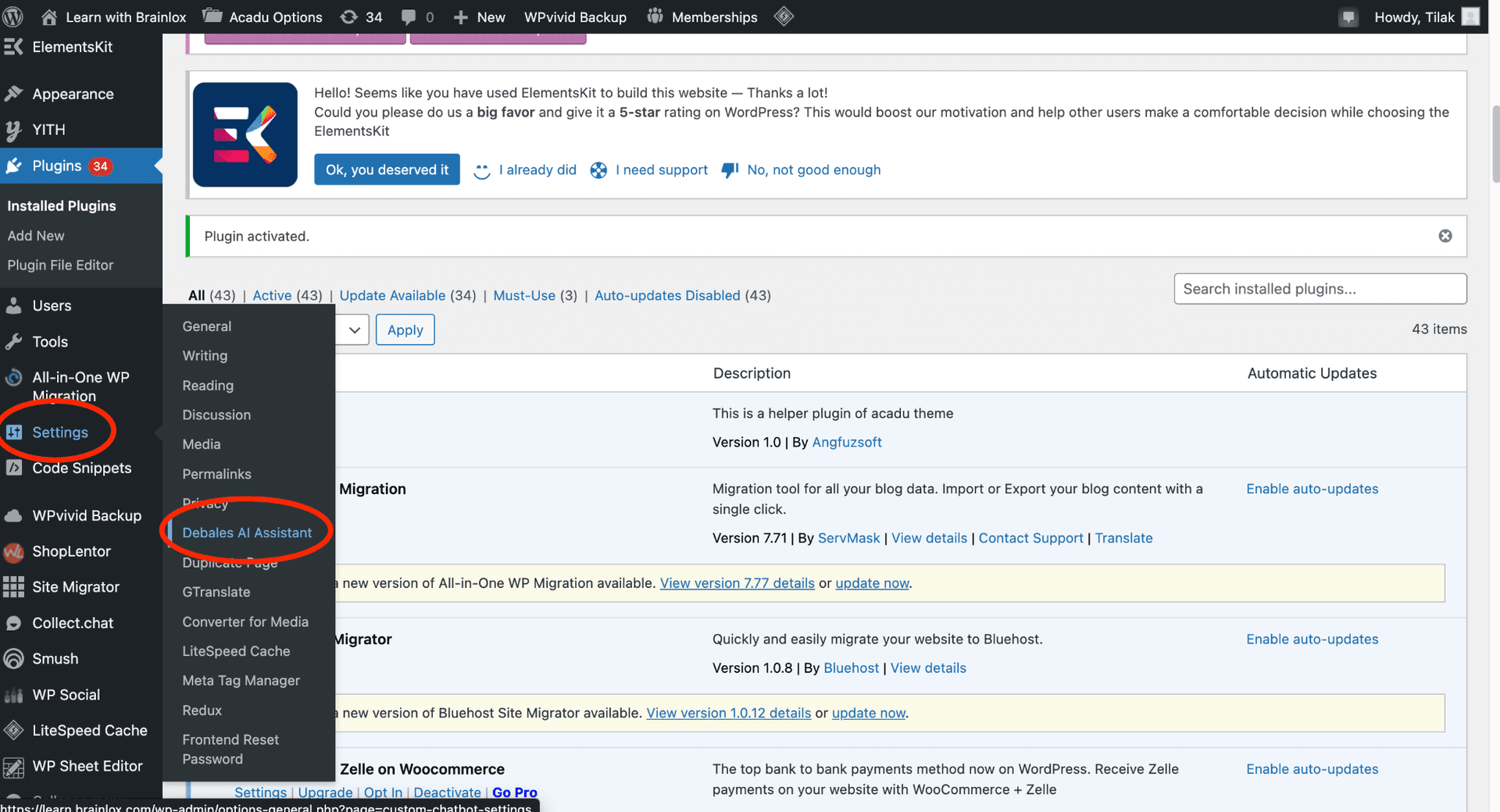Expand the bulk actions dropdown chevron
This screenshot has height=812, width=1500.
tap(355, 329)
